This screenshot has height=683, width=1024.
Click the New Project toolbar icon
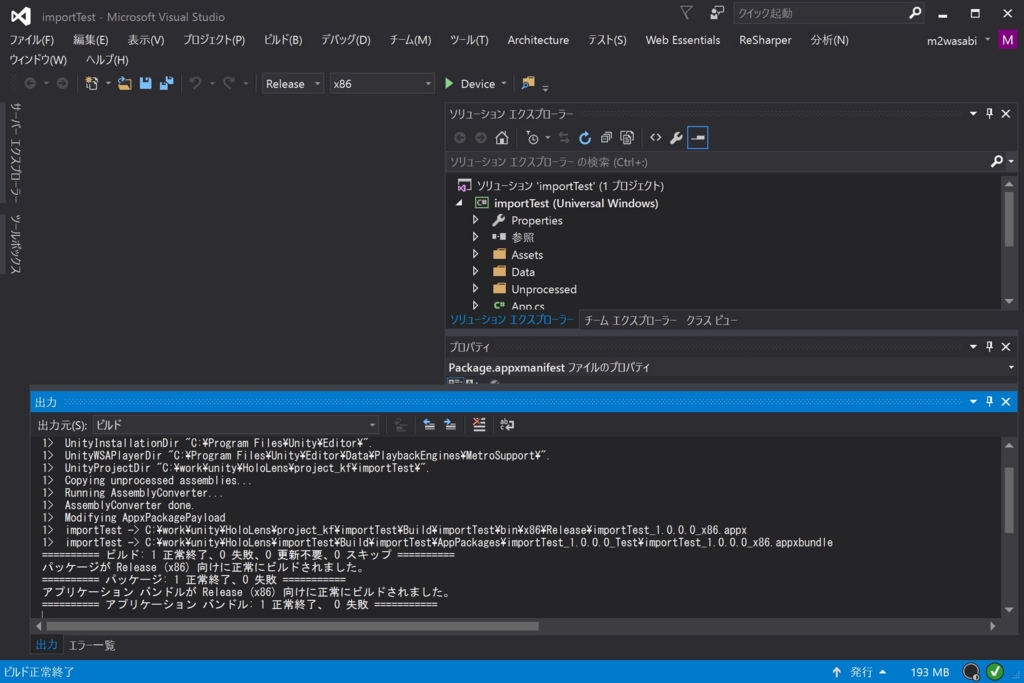(x=91, y=84)
